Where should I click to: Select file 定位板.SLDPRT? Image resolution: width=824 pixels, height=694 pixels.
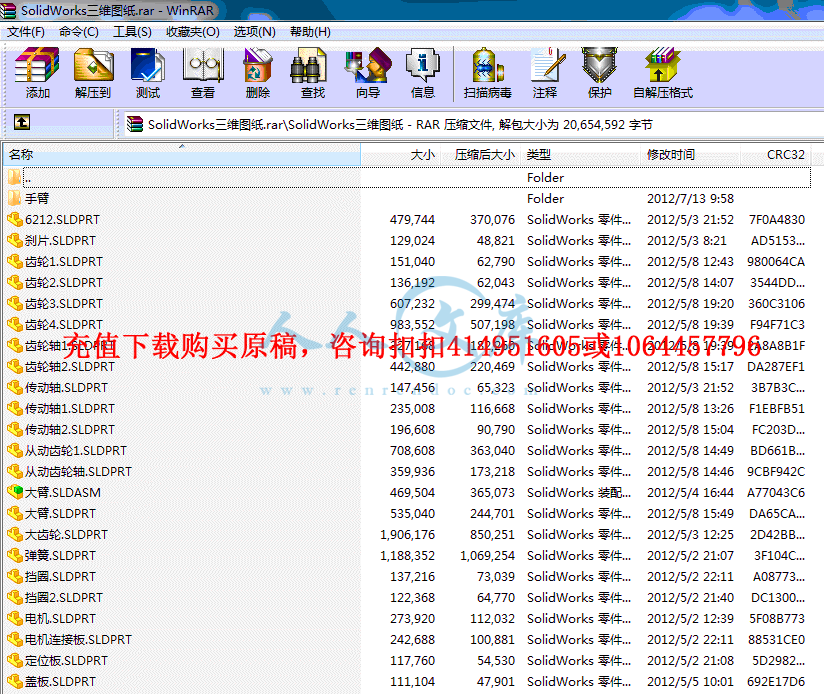point(66,661)
